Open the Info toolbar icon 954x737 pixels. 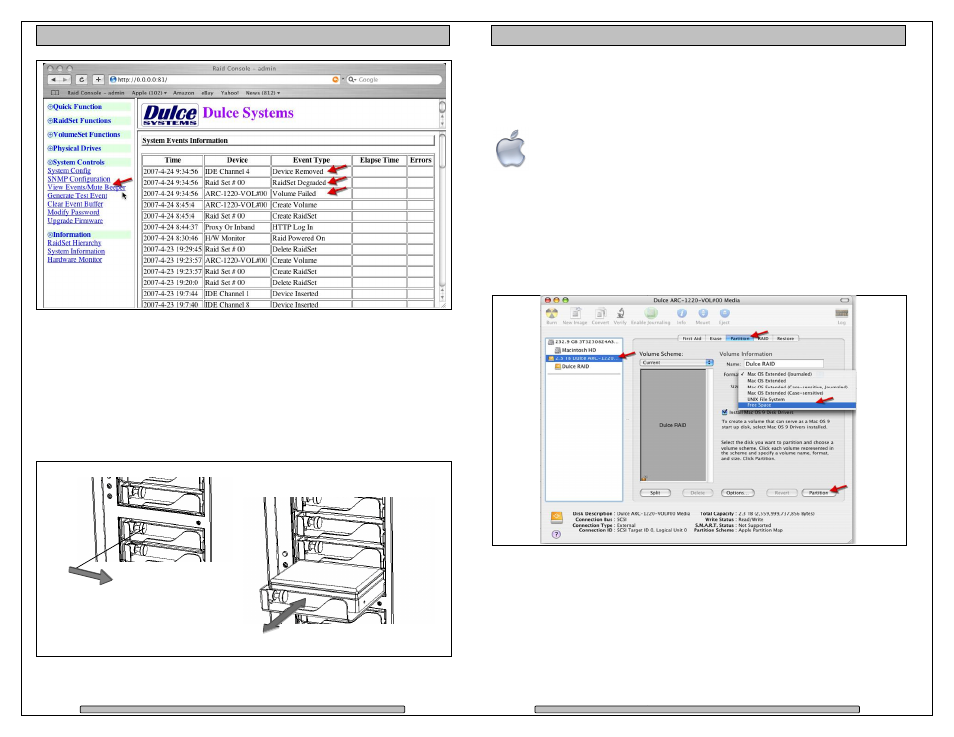pos(681,313)
